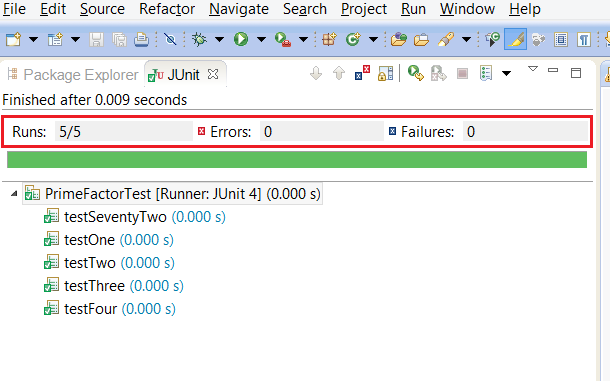Open the Run menu

[x=414, y=9]
